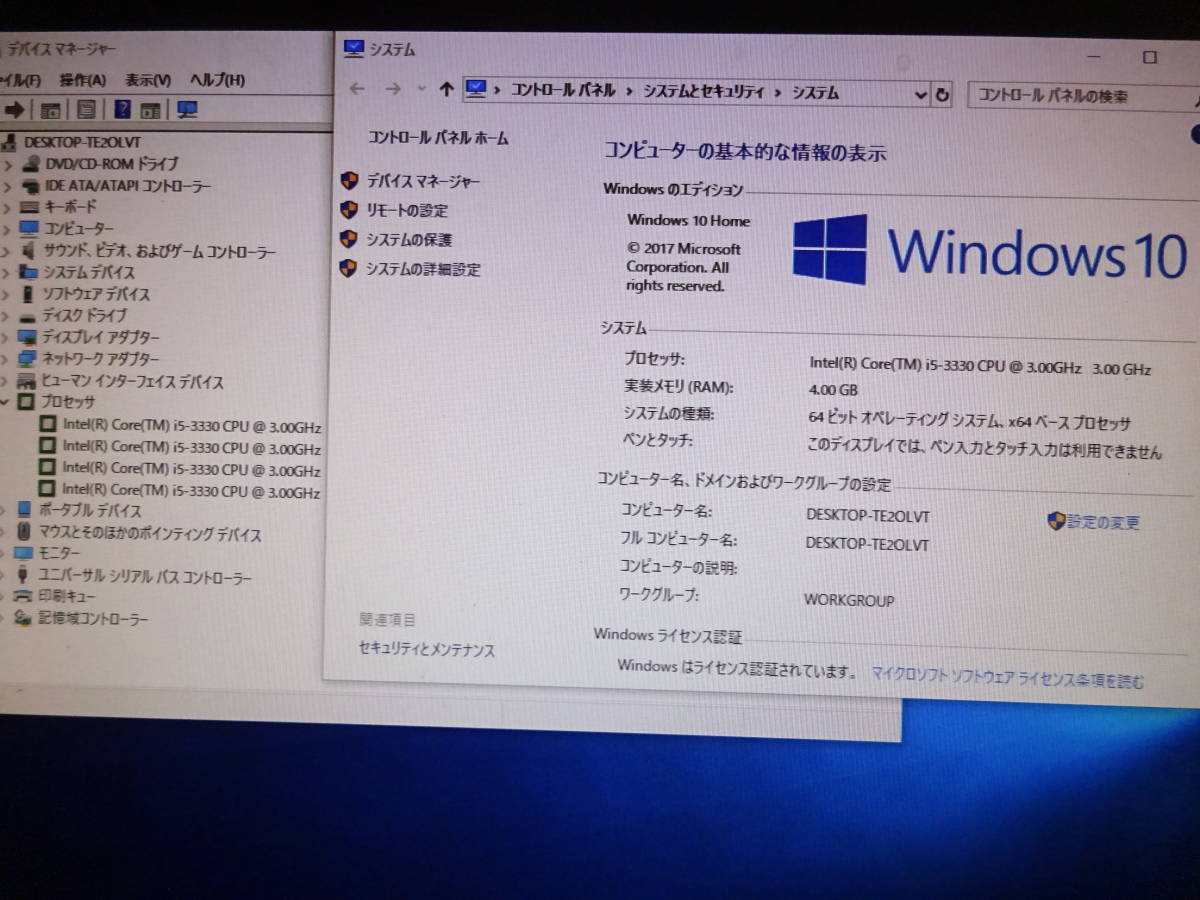The height and width of the screenshot is (900, 1200).
Task: Select the first Intel Core i5-3330 processor entry
Action: tap(192, 426)
